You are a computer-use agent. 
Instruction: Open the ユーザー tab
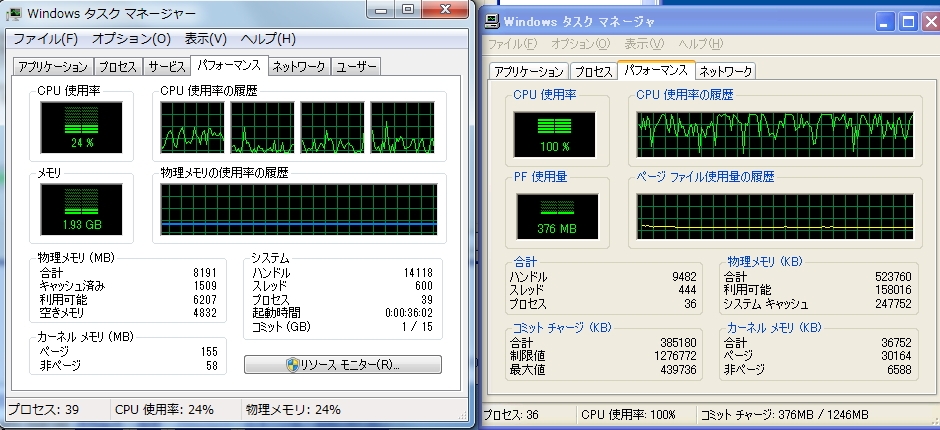coord(356,67)
